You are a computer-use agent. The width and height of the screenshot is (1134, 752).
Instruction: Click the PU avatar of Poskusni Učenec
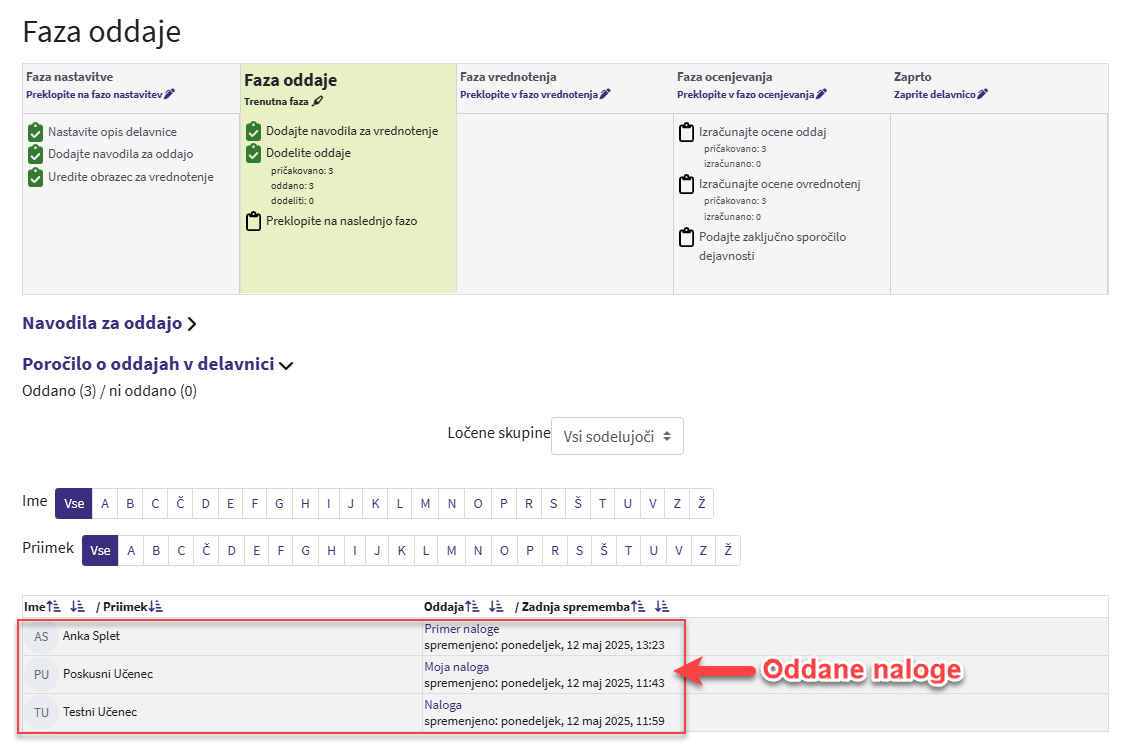[x=41, y=675]
